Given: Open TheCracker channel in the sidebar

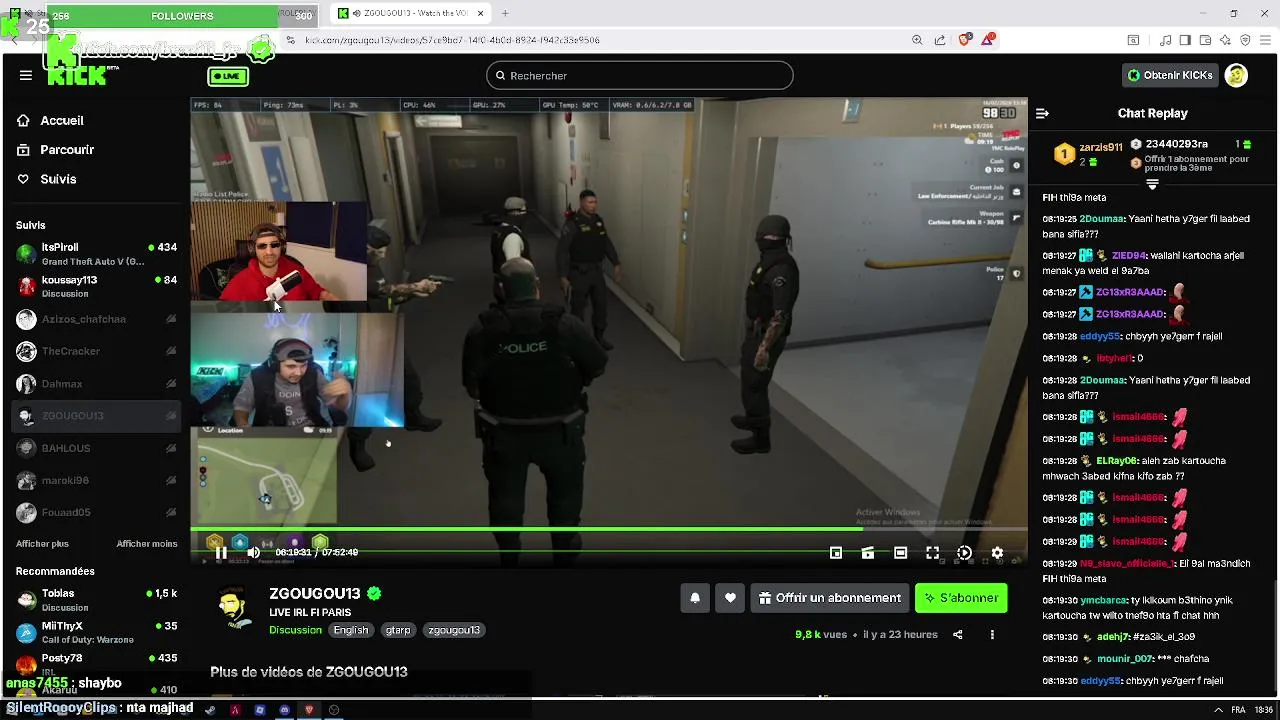Looking at the screenshot, I should pos(96,351).
